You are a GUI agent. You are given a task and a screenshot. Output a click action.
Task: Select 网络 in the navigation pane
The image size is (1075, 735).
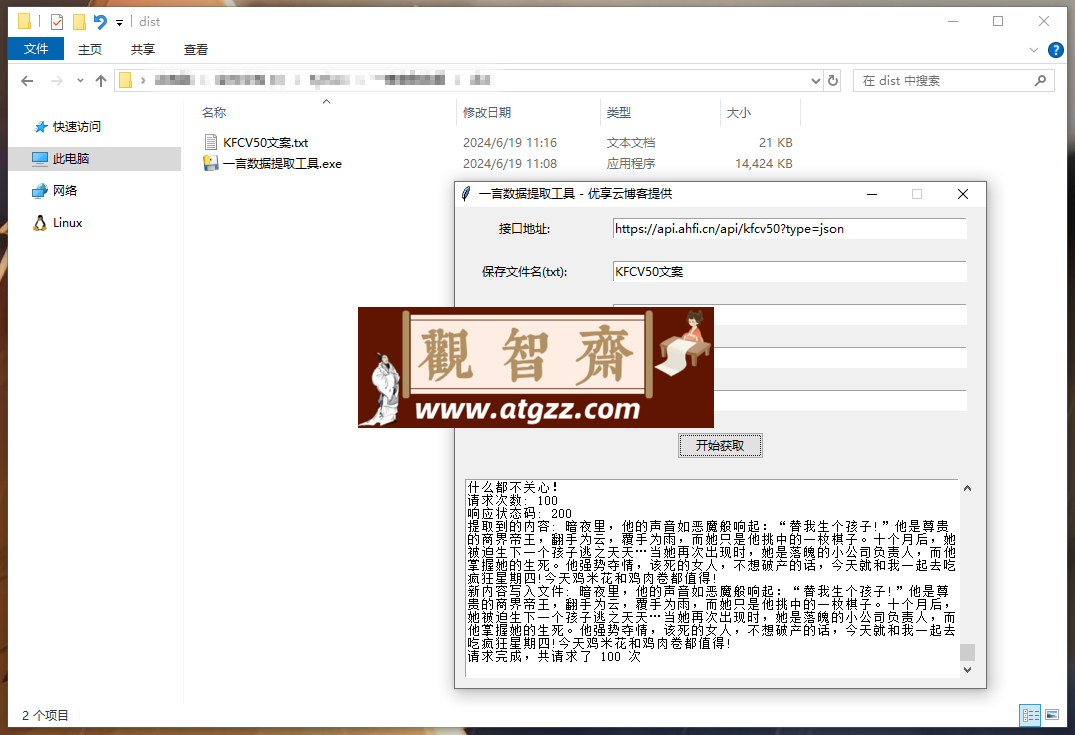tap(65, 191)
